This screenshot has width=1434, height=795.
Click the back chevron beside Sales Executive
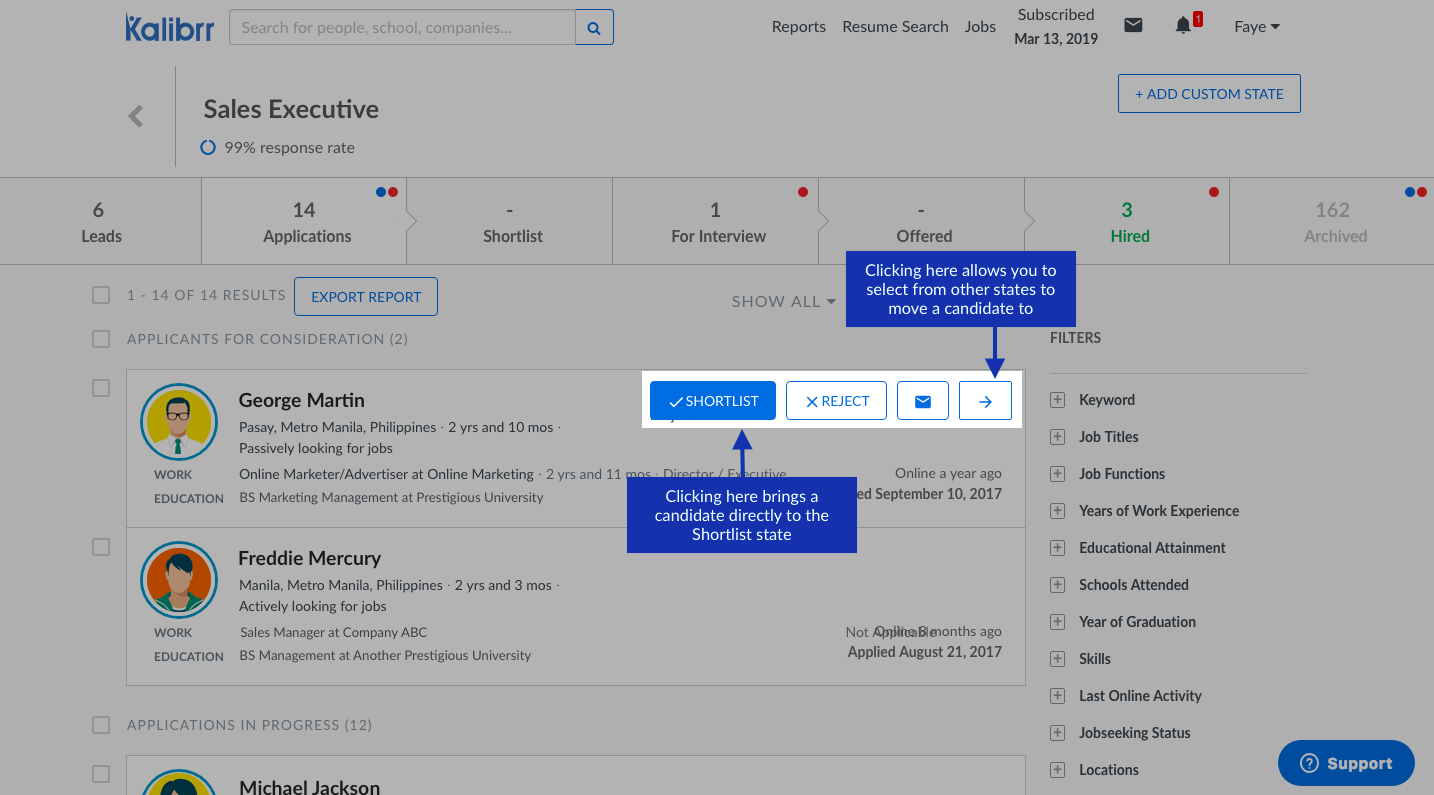click(x=136, y=117)
